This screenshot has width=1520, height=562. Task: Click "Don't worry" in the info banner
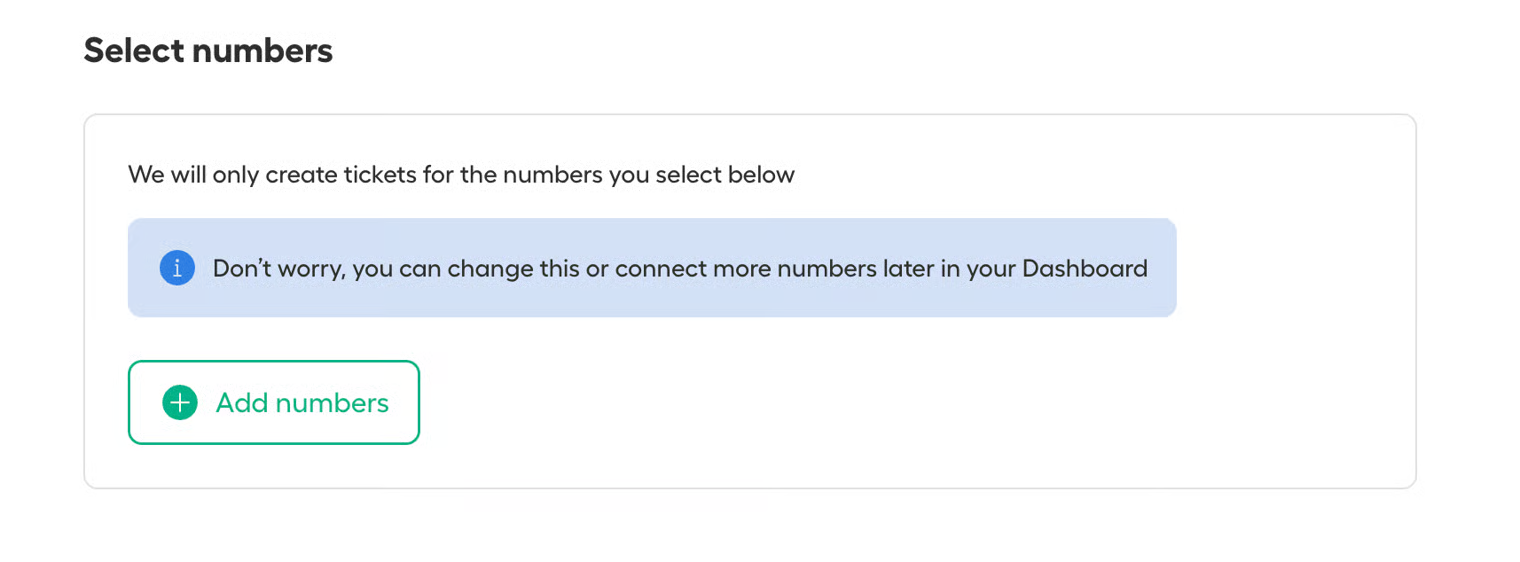274,269
